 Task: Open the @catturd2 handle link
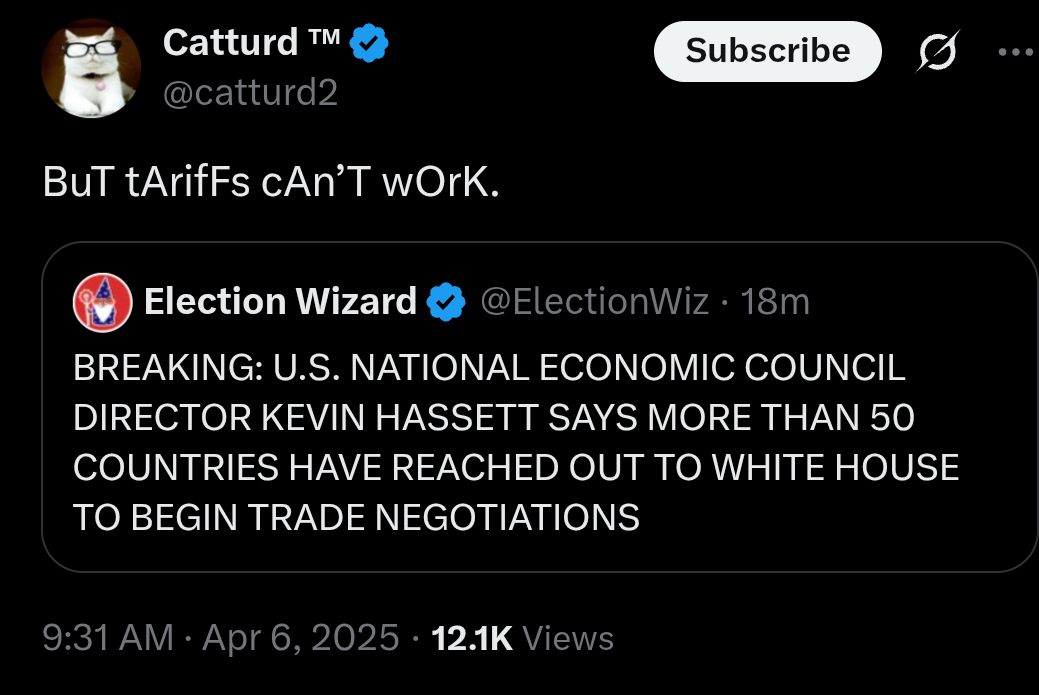[x=250, y=93]
